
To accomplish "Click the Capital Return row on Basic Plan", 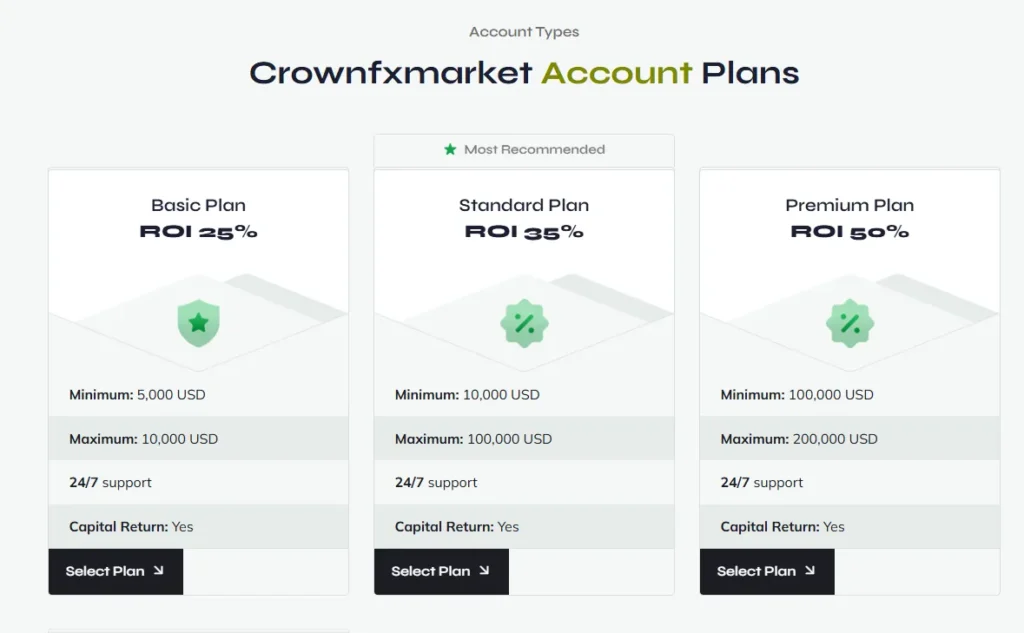I will click(x=199, y=526).
